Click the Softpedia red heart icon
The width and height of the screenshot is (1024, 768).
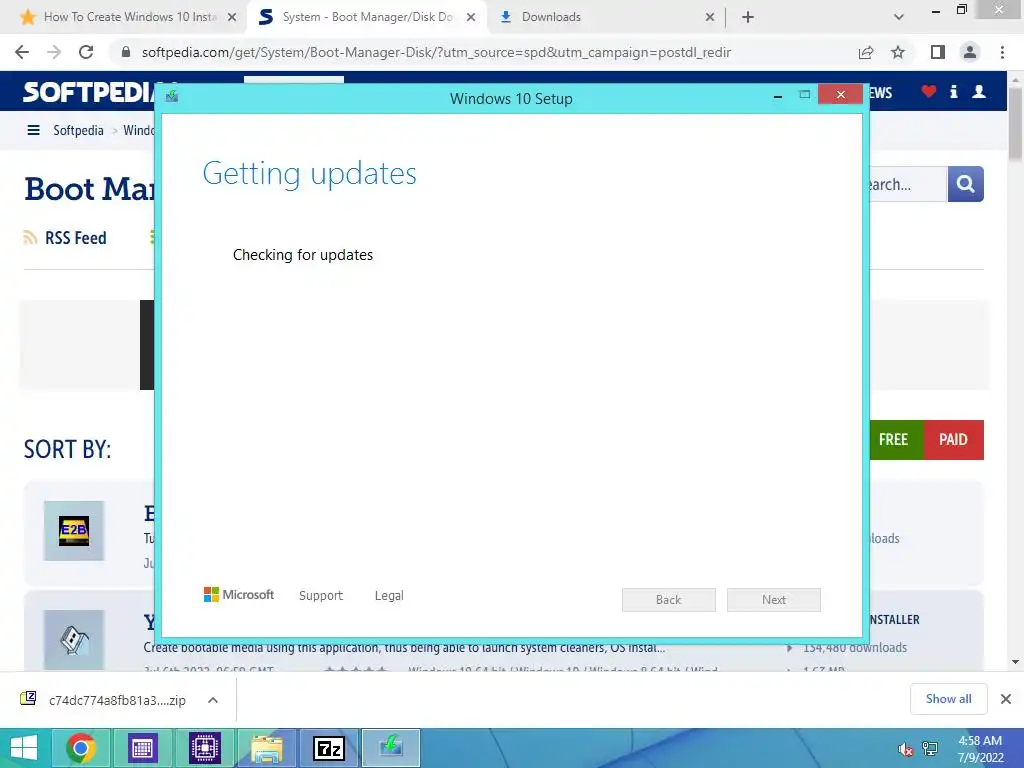click(929, 91)
